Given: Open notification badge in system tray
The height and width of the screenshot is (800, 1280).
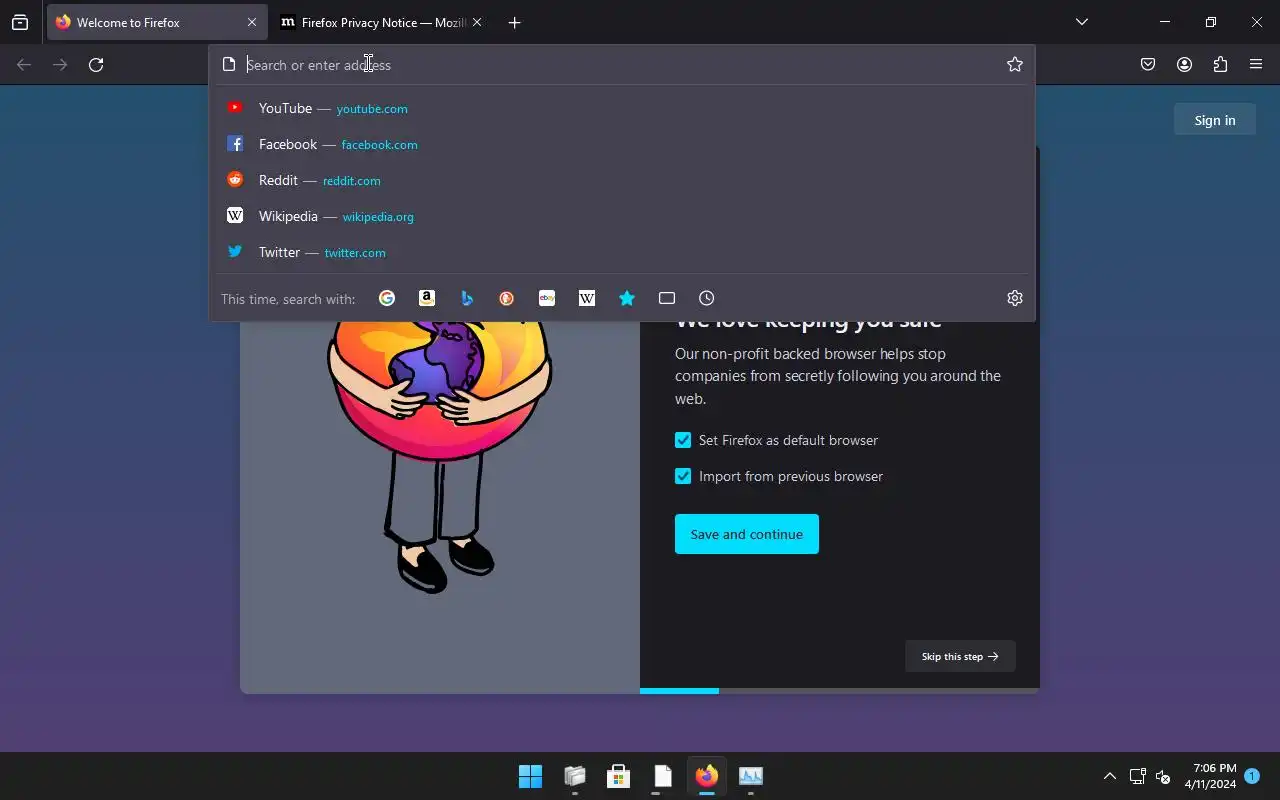Looking at the screenshot, I should (x=1252, y=776).
